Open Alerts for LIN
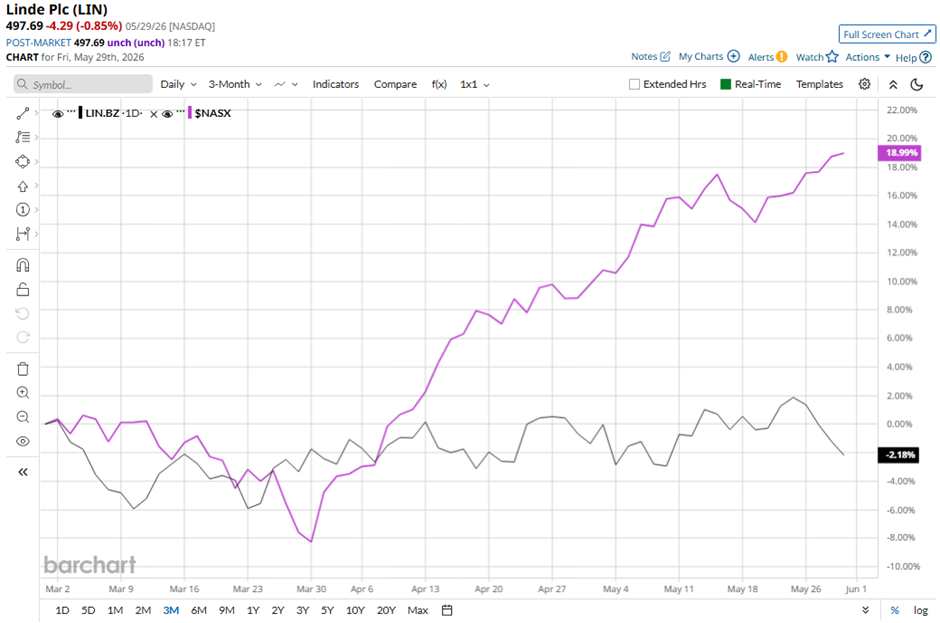 coord(767,57)
